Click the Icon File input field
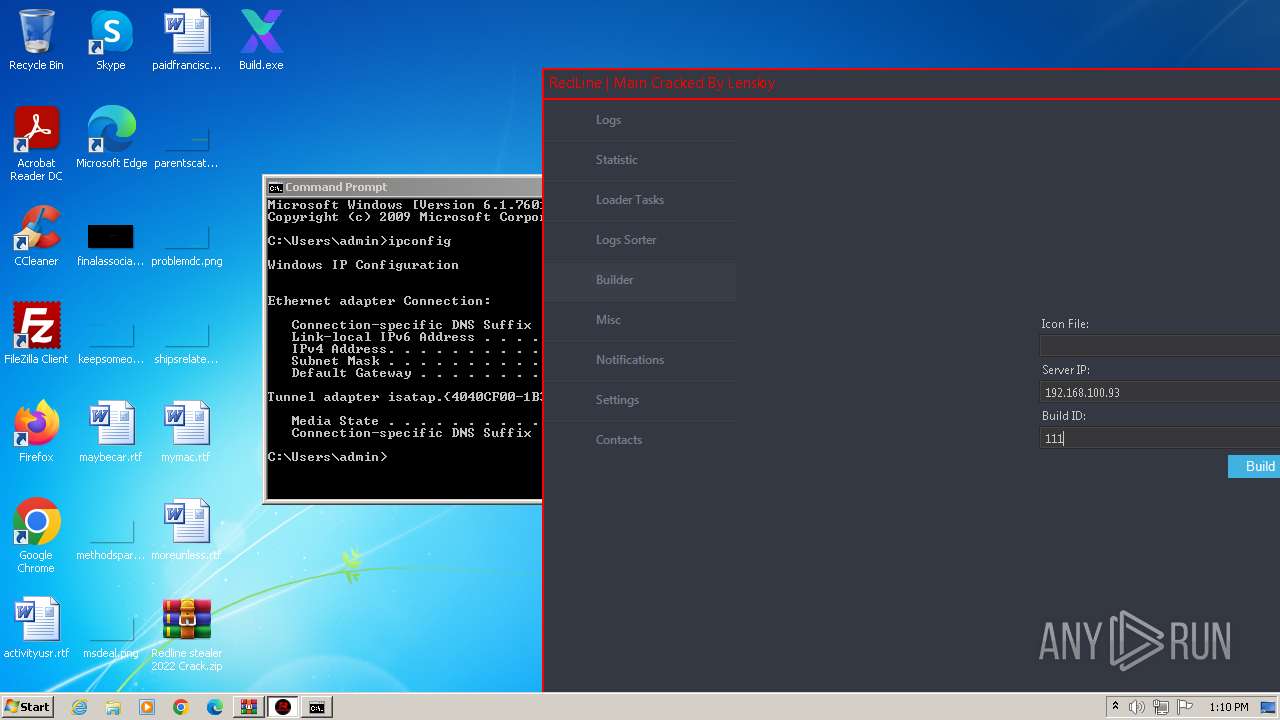This screenshot has height=720, width=1280. click(x=1160, y=346)
